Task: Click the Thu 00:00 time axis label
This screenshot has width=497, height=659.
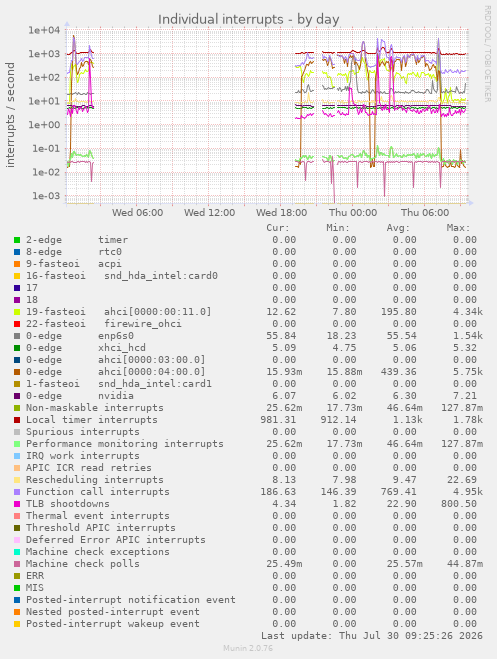Action: coord(353,213)
